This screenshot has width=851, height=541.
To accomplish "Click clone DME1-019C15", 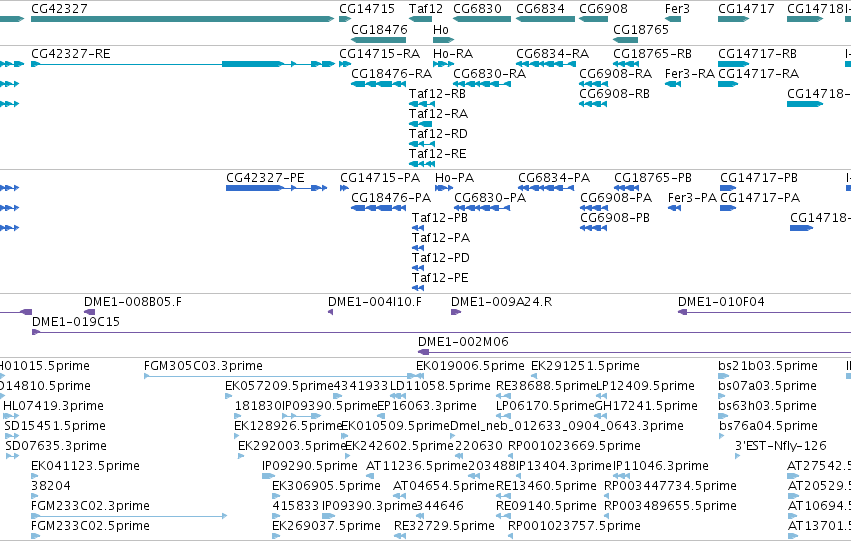I will coord(76,322).
